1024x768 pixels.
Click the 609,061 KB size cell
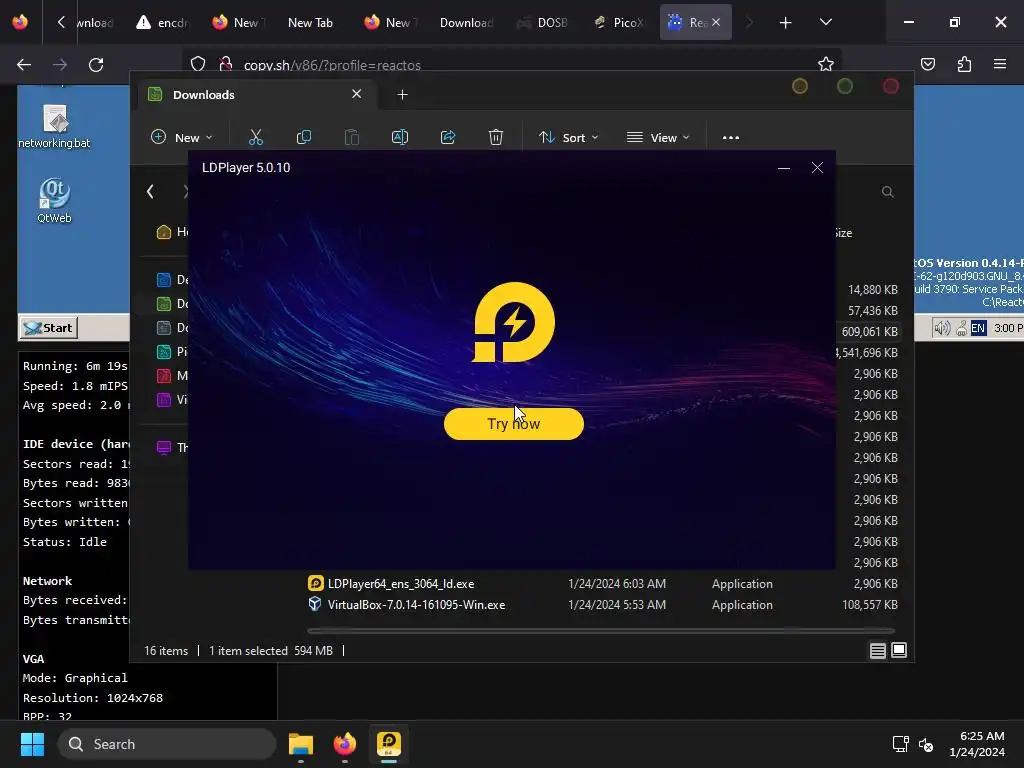coord(869,332)
